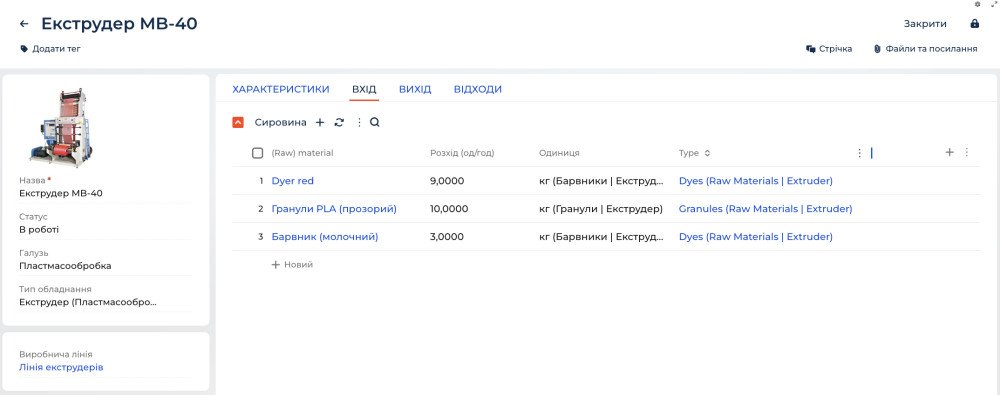The width and height of the screenshot is (1000, 395).
Task: Click the Додати тег tag icon
Action: point(24,48)
